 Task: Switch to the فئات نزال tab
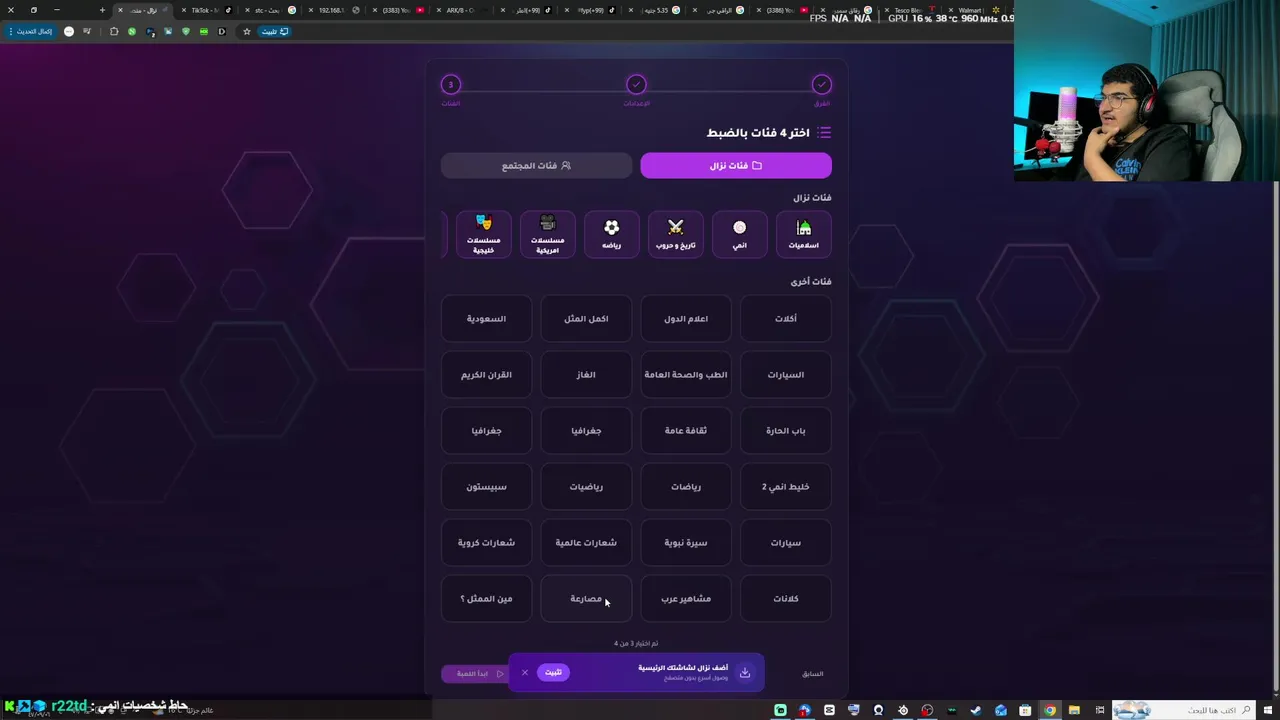[x=736, y=165]
